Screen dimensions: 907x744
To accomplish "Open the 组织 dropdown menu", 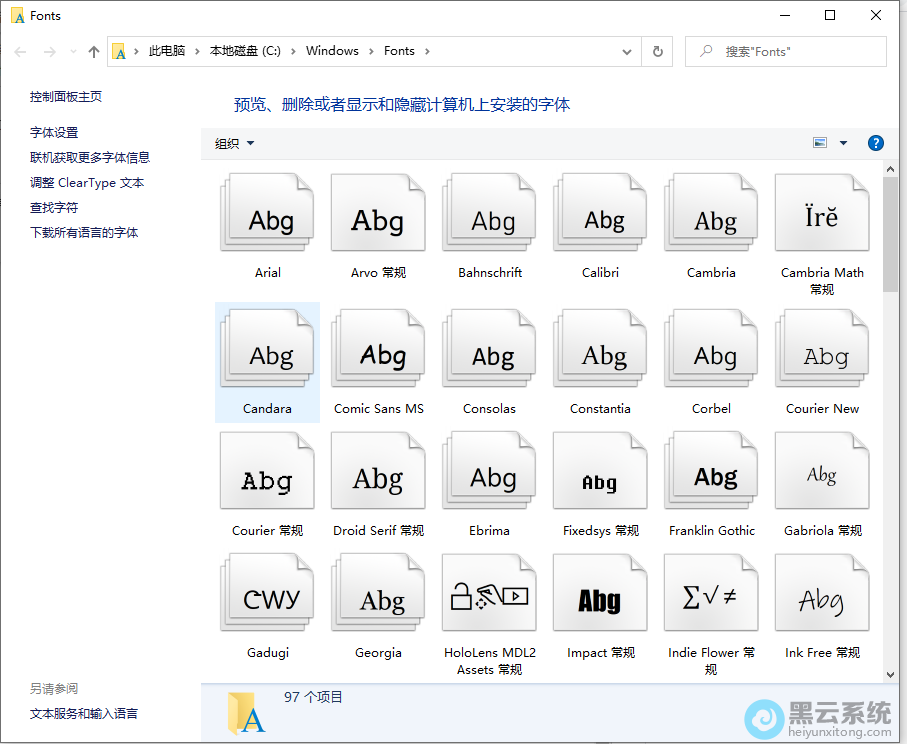I will [235, 143].
